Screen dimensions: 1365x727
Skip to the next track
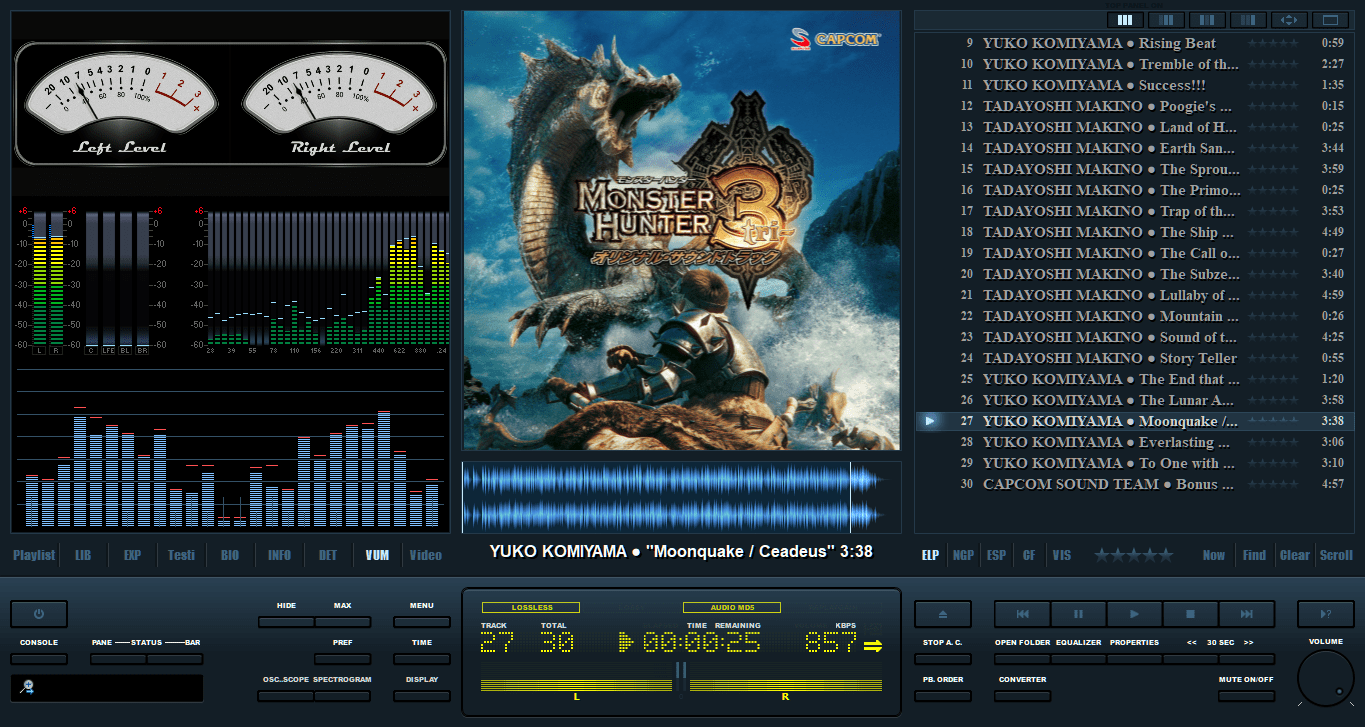pos(1246,614)
